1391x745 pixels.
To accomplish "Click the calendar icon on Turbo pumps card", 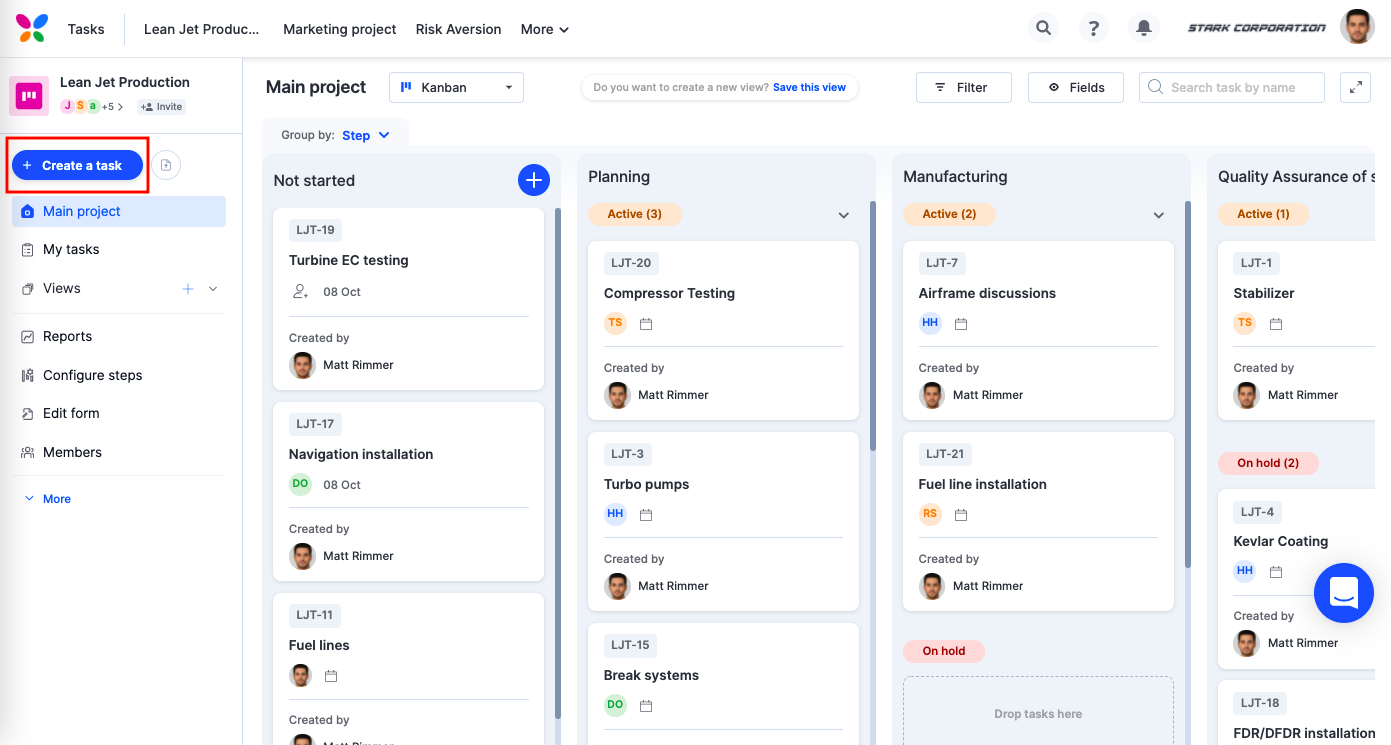I will (646, 515).
